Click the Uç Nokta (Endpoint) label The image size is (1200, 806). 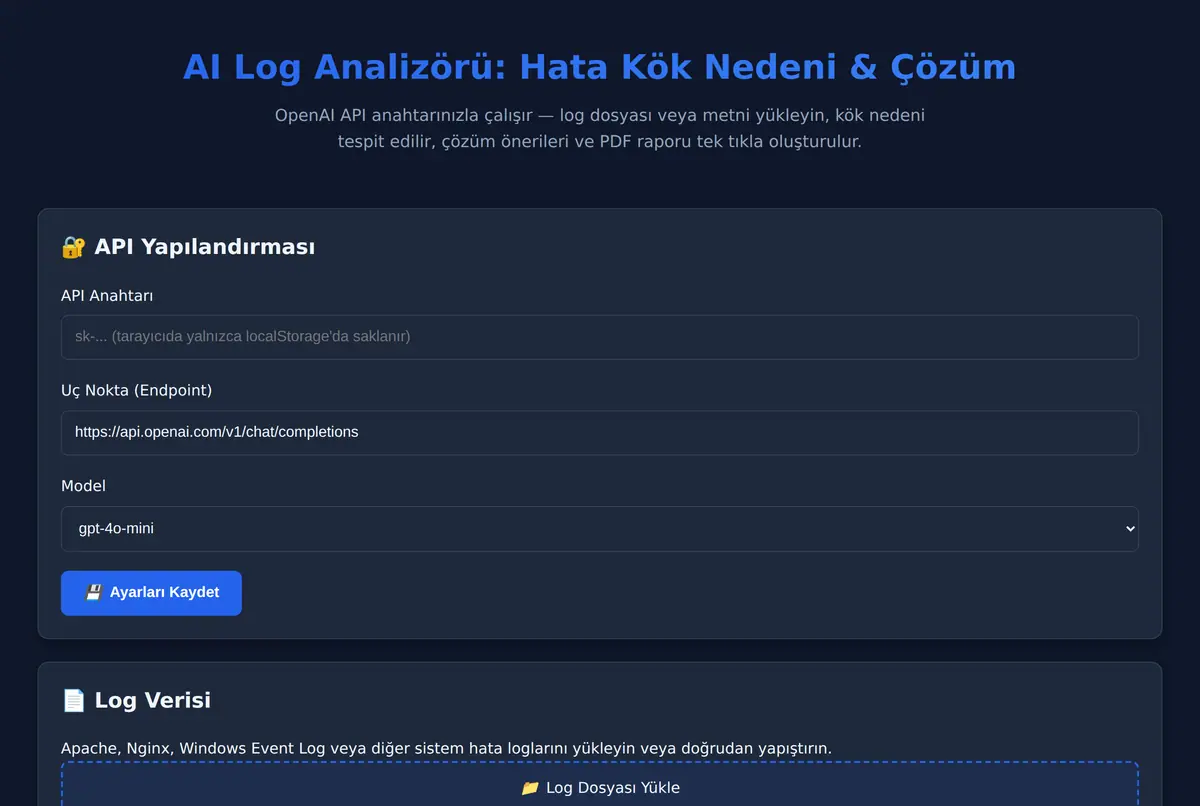[136, 390]
